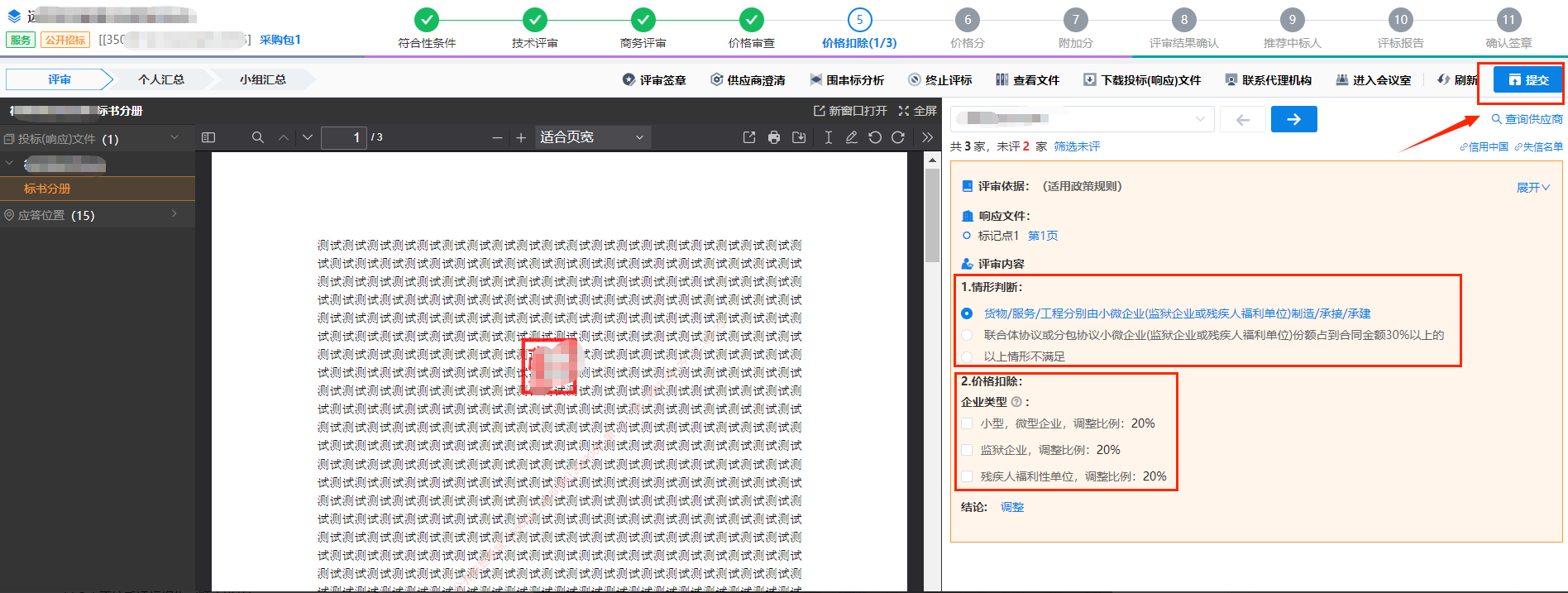Screen dimensions: 1568x593
Task: Open 评审签章 review stamp
Action: [654, 80]
